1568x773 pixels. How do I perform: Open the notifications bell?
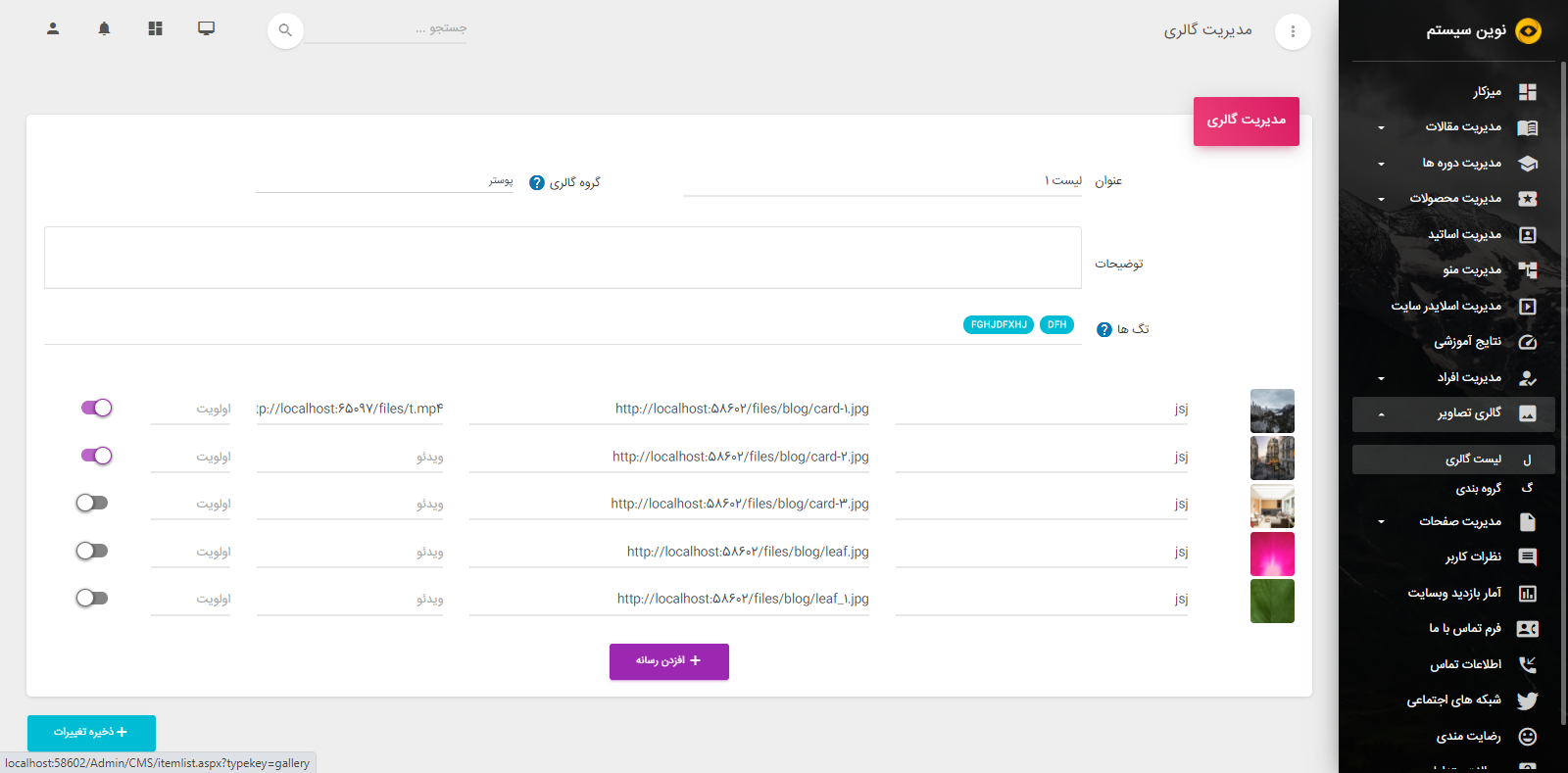click(104, 28)
